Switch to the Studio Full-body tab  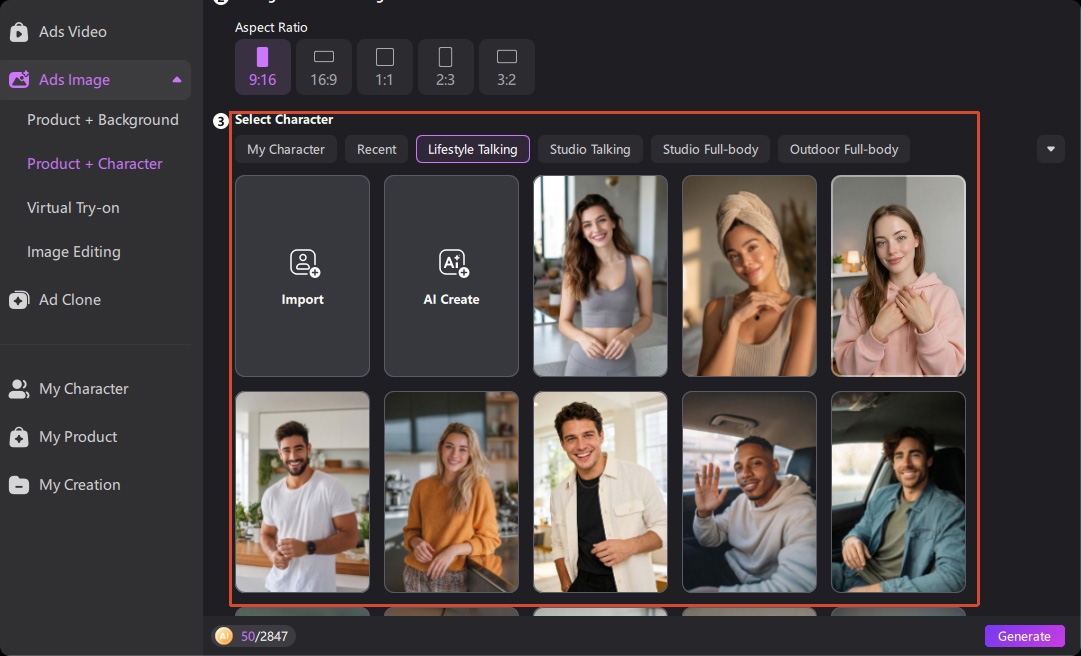point(710,150)
